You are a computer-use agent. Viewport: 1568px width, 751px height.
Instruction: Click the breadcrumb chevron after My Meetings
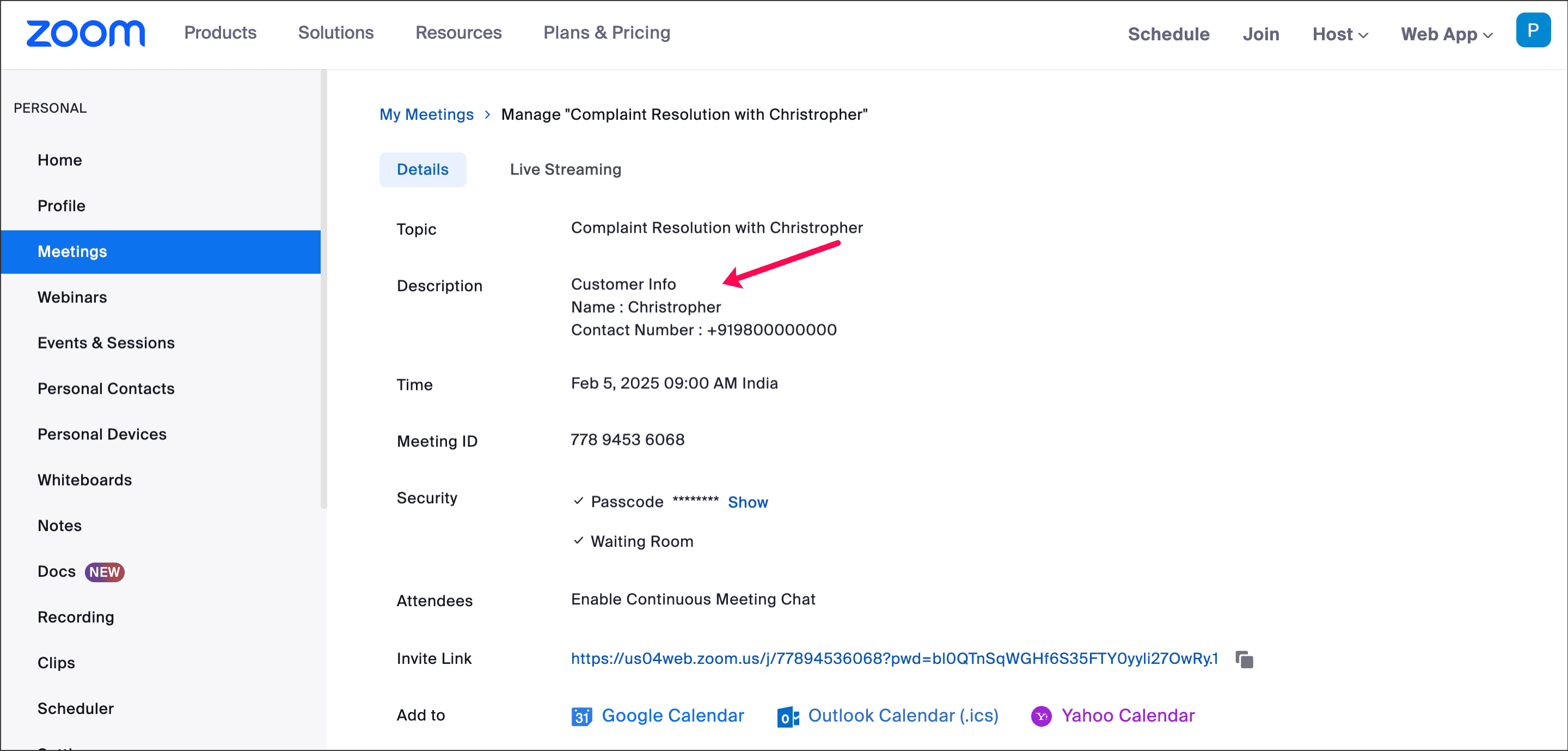click(x=488, y=114)
